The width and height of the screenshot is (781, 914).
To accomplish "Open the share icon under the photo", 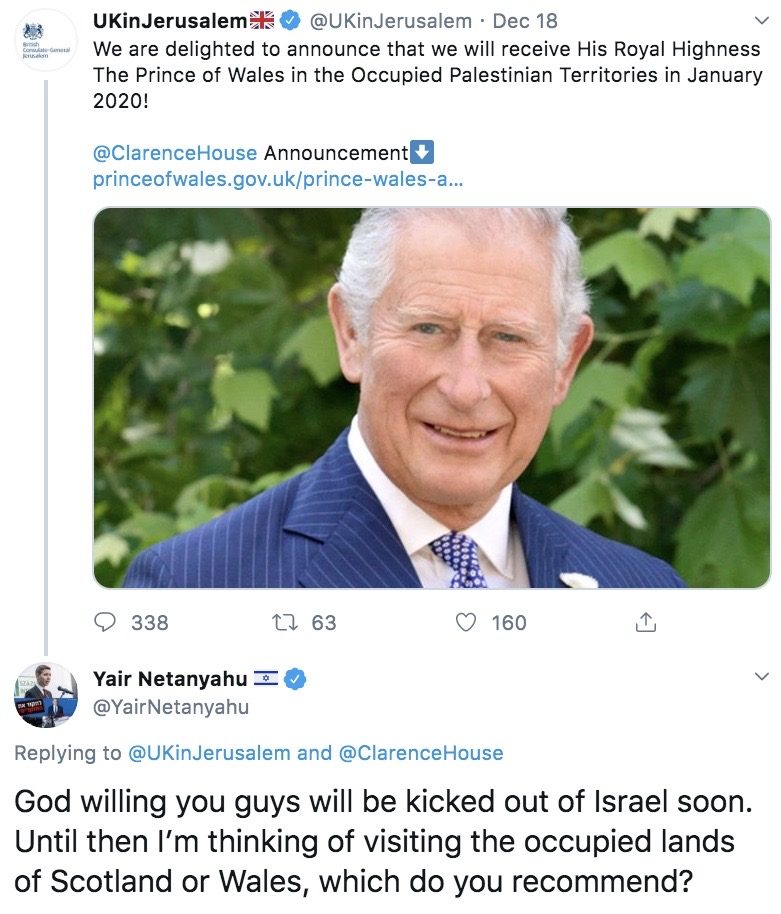I will pos(646,622).
